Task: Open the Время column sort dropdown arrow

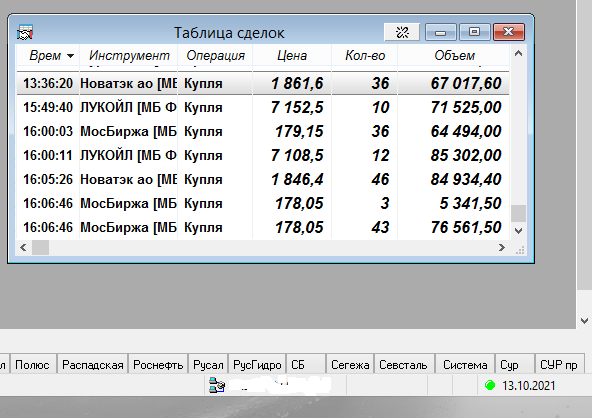Action: 70,56
